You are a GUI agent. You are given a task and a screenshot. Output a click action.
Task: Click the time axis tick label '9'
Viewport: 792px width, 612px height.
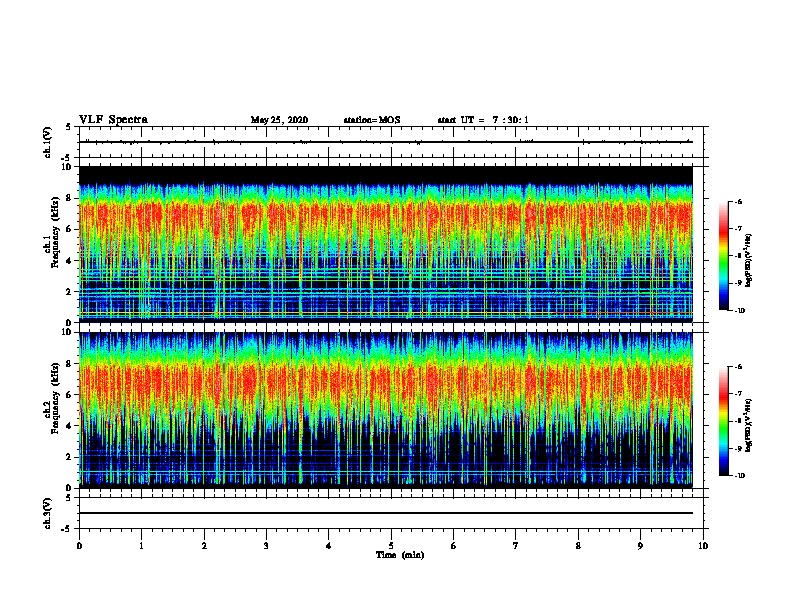(640, 546)
